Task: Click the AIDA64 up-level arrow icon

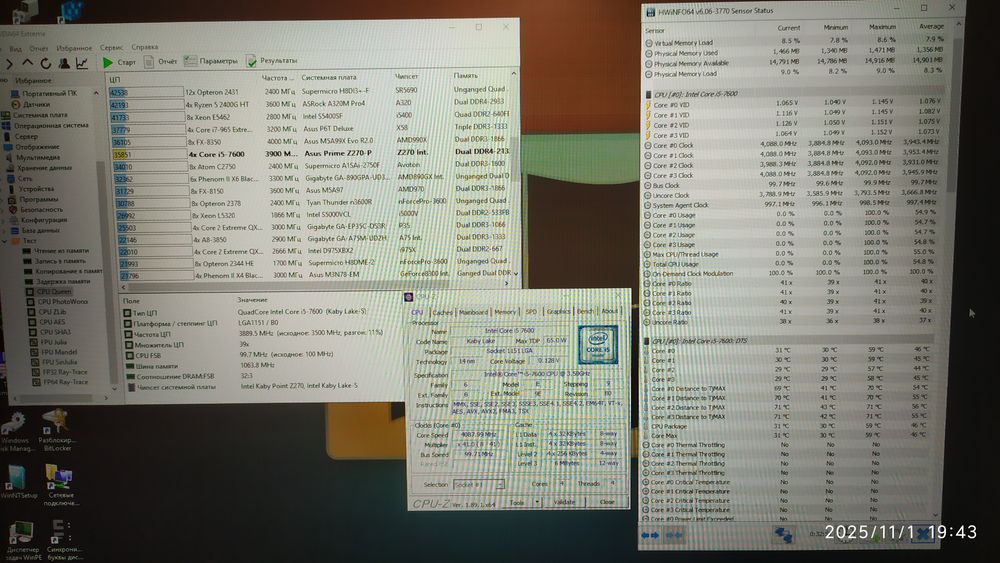Action: (27, 63)
